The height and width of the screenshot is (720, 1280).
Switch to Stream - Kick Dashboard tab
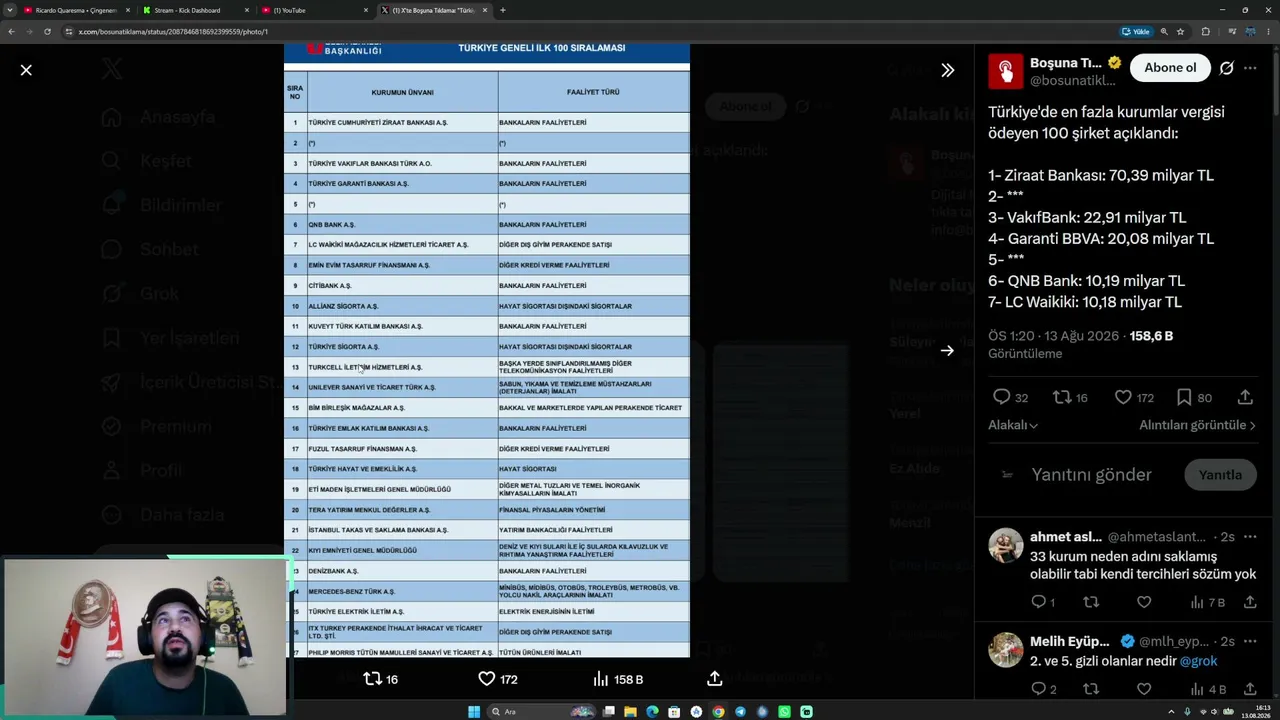(195, 10)
